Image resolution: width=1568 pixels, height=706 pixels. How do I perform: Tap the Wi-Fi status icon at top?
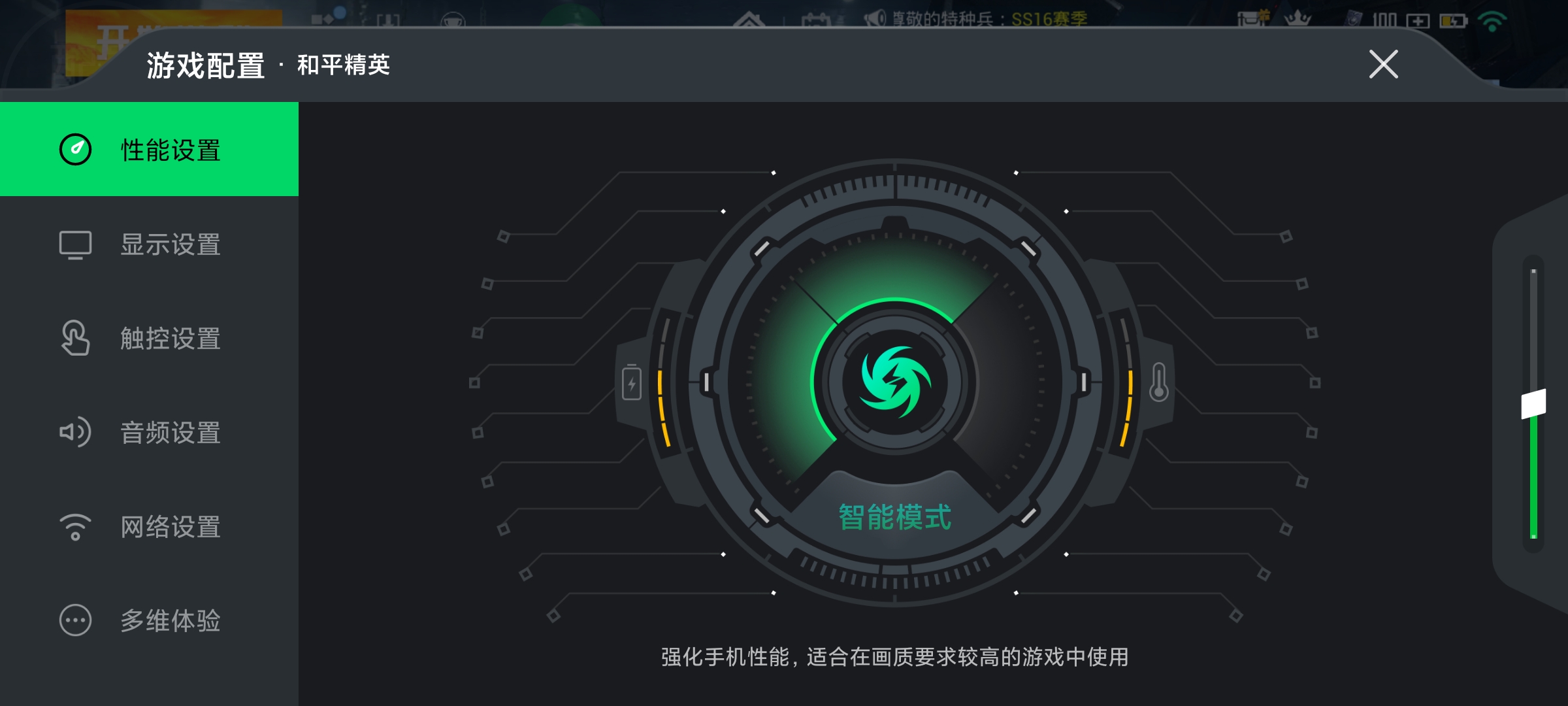pyautogui.click(x=1492, y=21)
